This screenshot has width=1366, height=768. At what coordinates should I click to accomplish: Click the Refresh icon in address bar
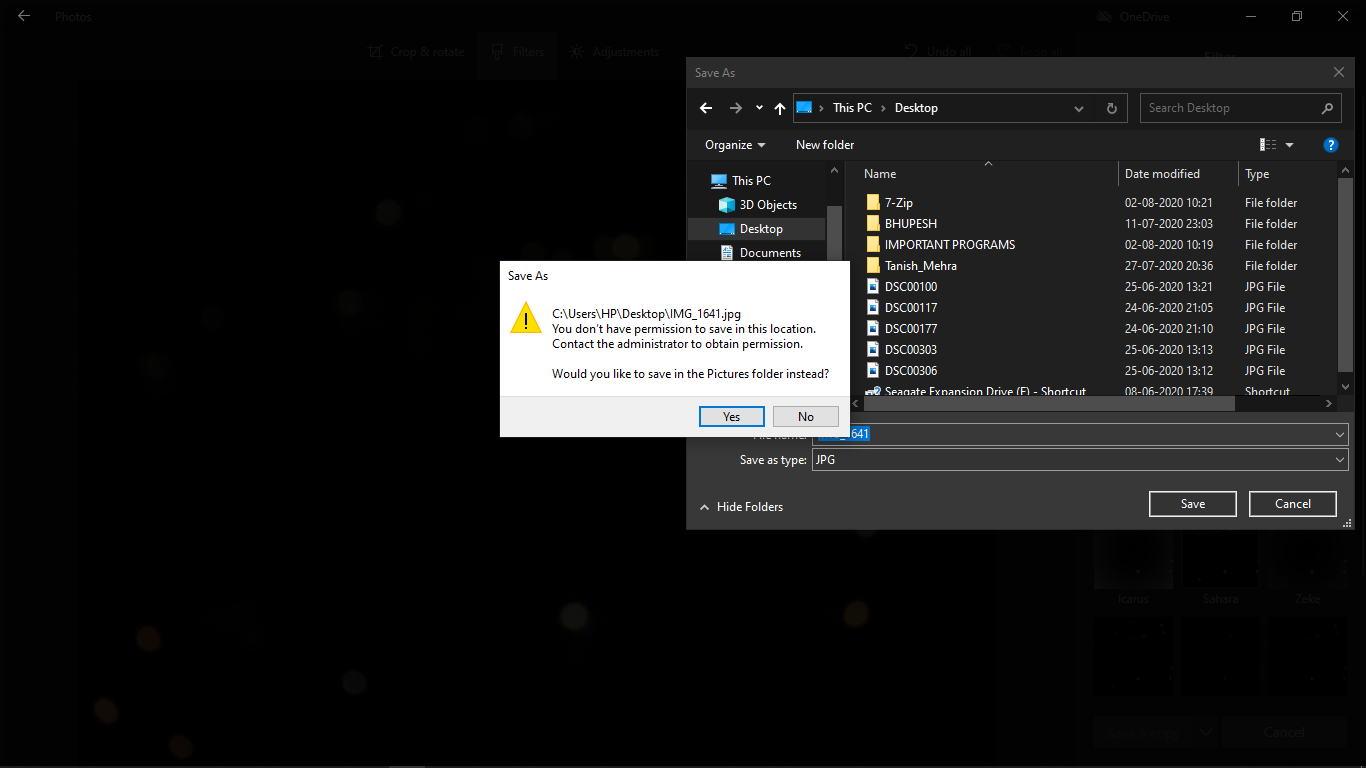click(x=1111, y=108)
